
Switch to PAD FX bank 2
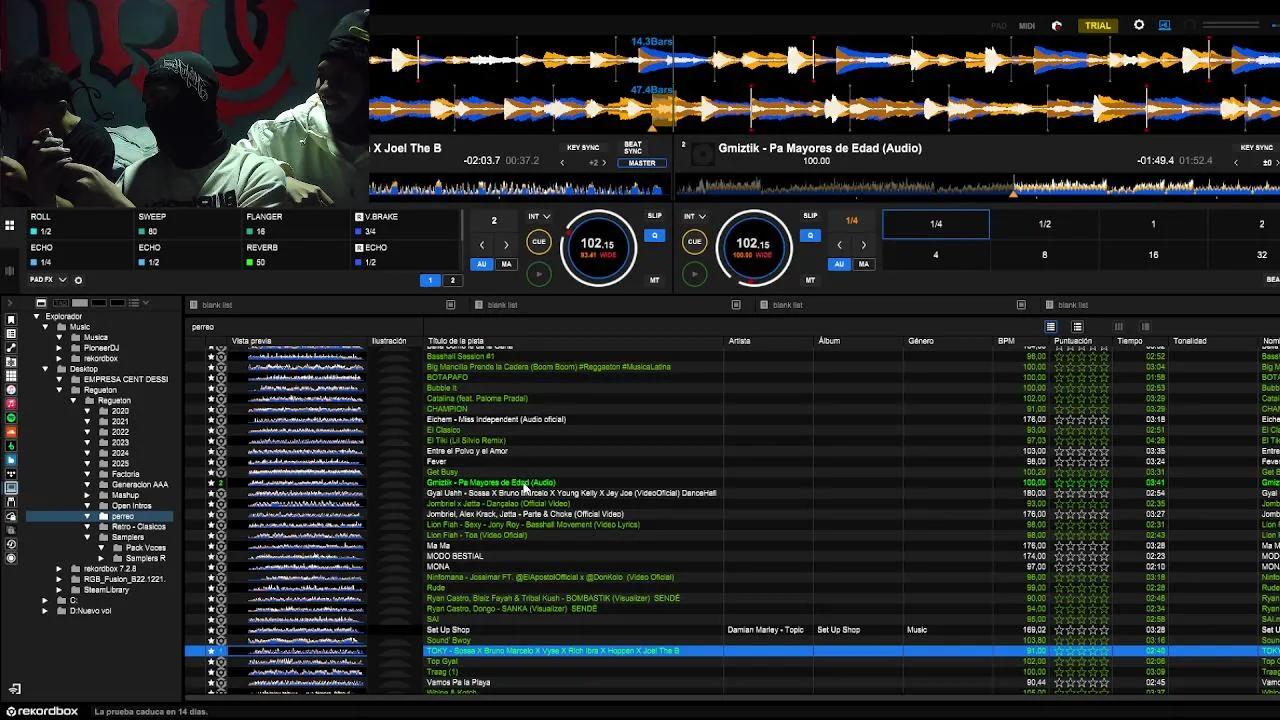point(452,281)
